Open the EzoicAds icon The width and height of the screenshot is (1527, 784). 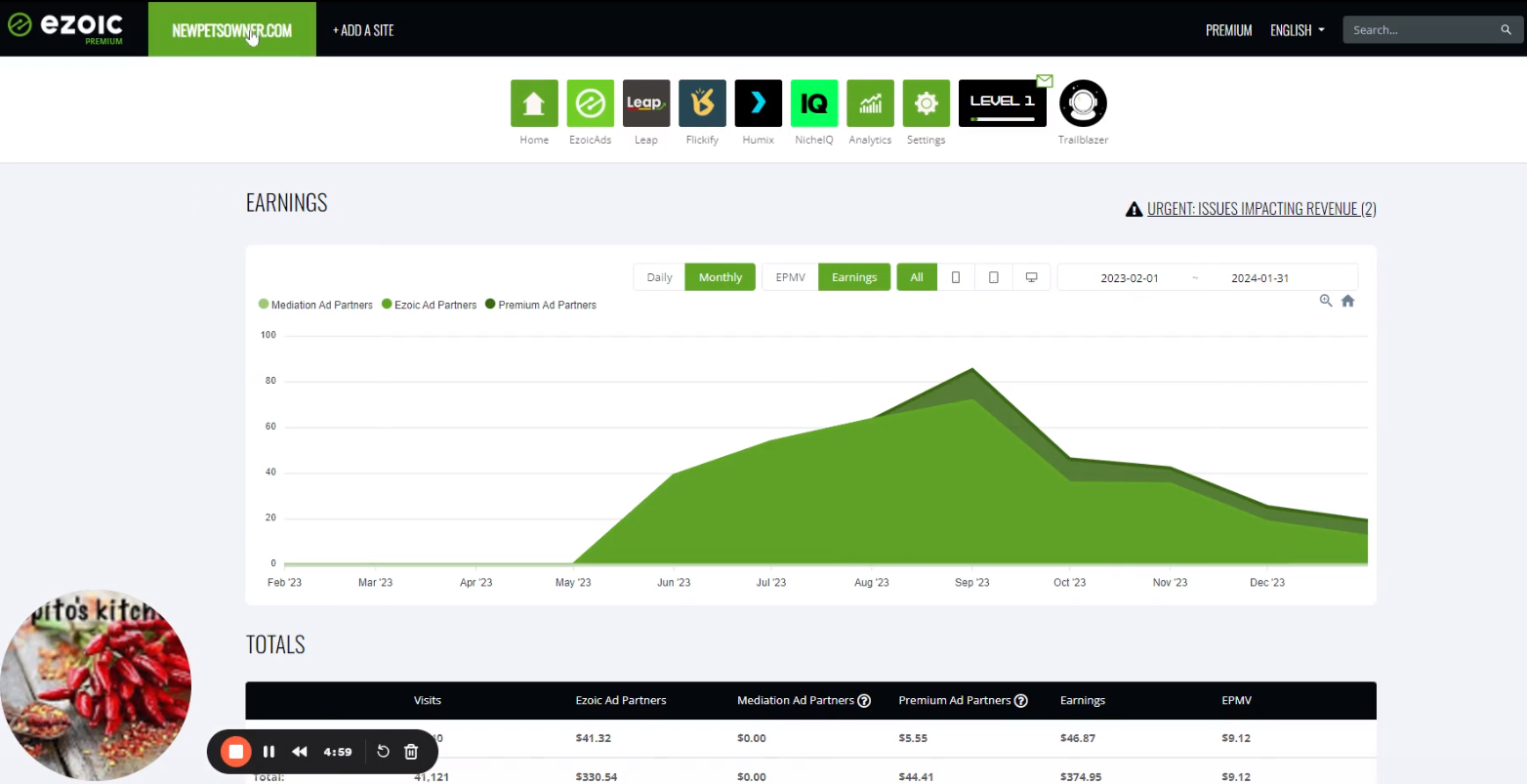click(591, 103)
